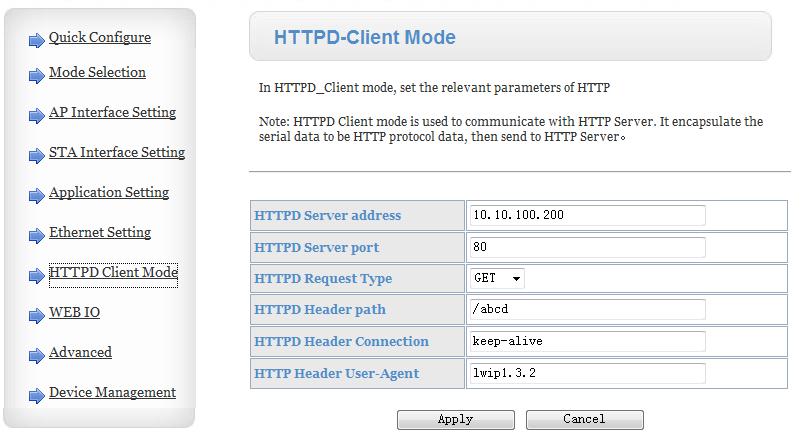Click the arrow icon beside Advanced
This screenshot has width=801, height=440.
coord(37,355)
